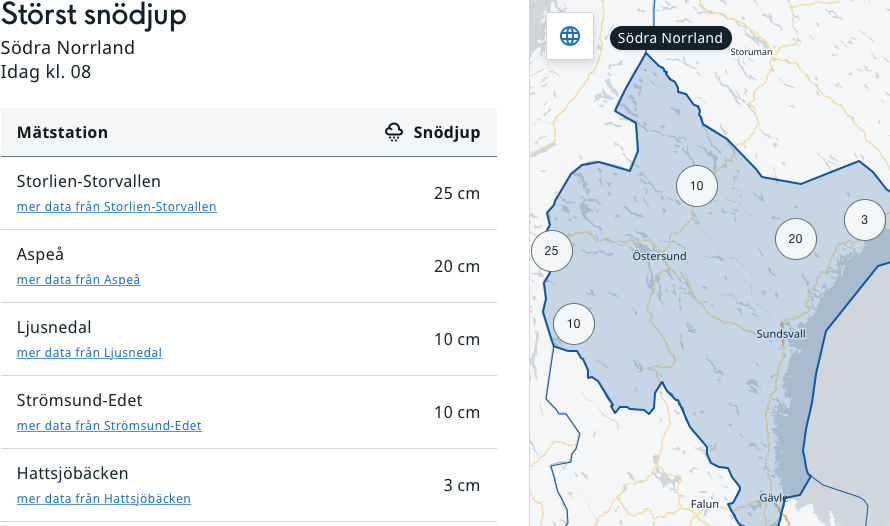This screenshot has height=526, width=890.
Task: Click Östersund city label on the map
Action: coord(659,256)
